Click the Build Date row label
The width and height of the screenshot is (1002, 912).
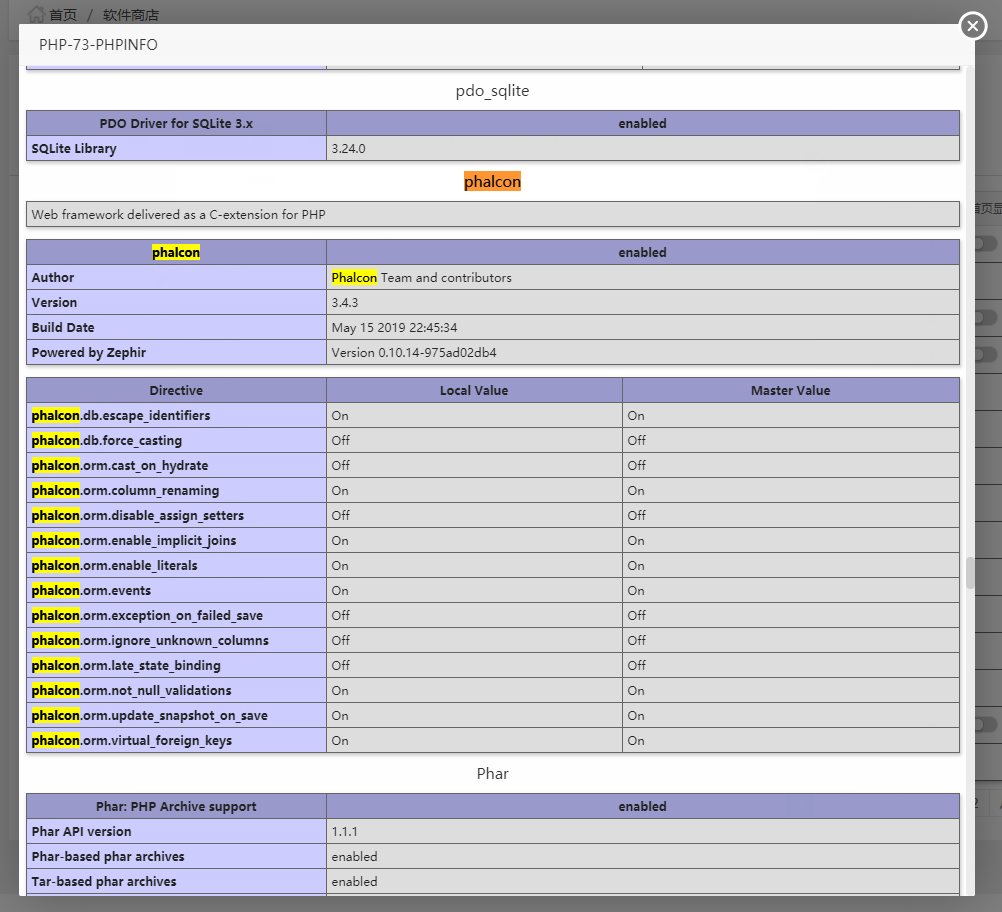(x=63, y=327)
